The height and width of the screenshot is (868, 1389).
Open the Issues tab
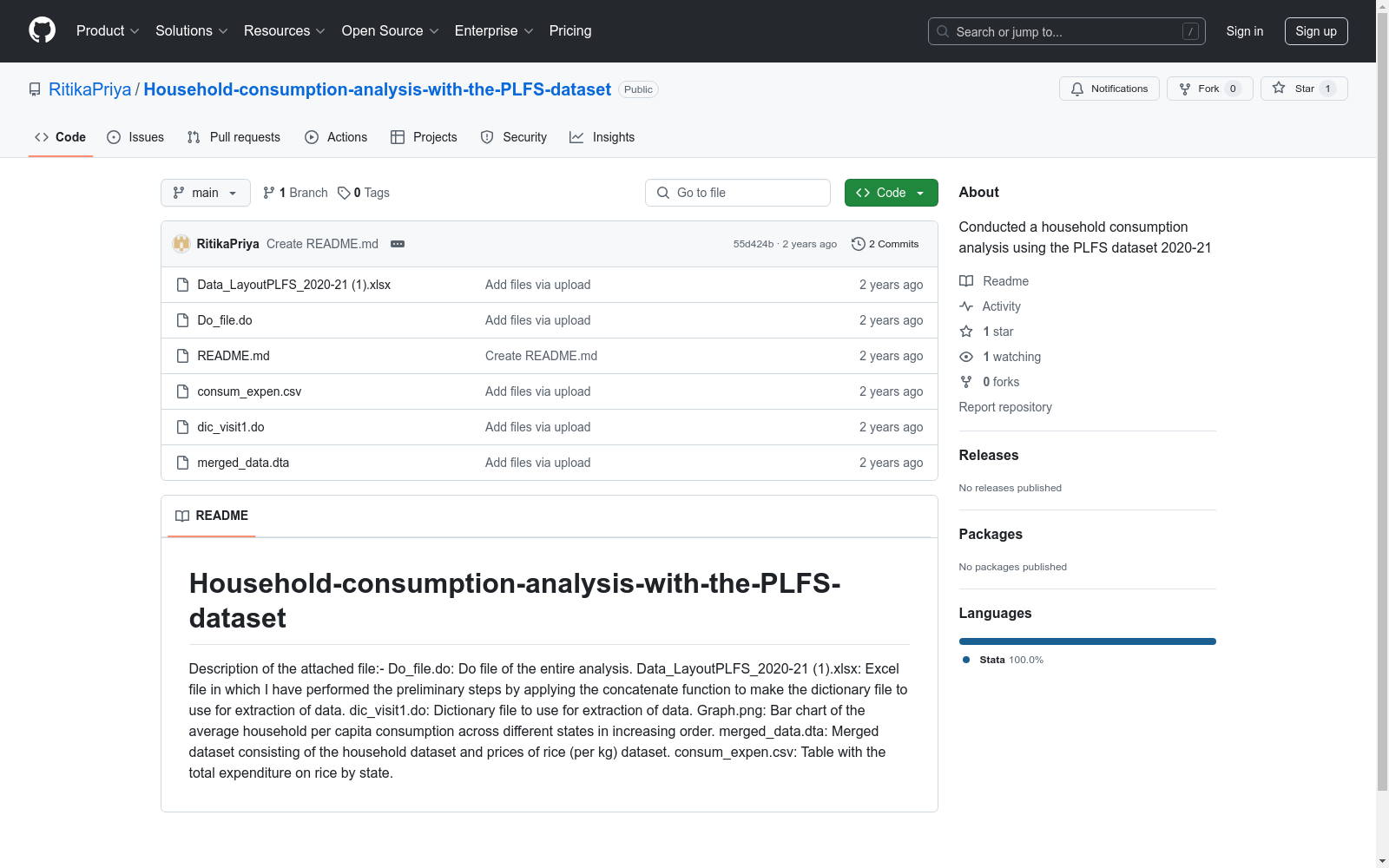point(135,137)
